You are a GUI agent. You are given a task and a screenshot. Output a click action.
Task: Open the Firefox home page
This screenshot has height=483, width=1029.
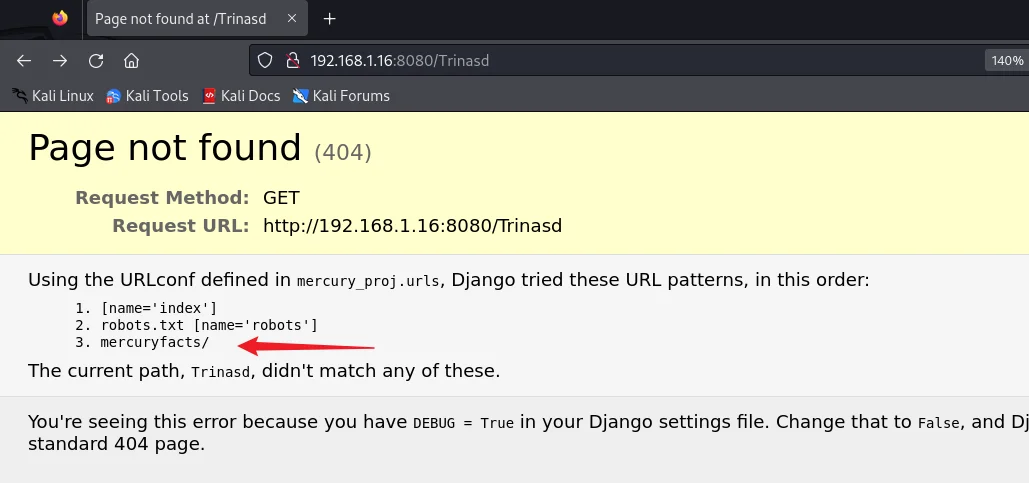tap(131, 60)
